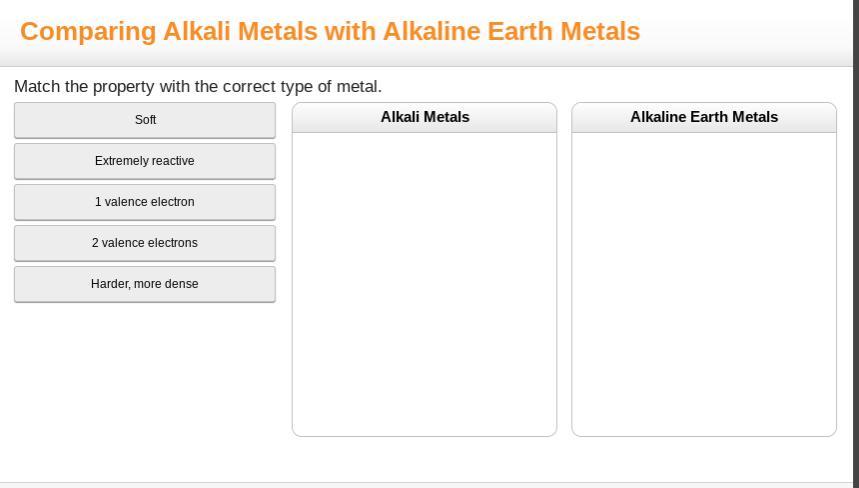The width and height of the screenshot is (859, 488).
Task: Click inside the empty Alkali Metals drop box
Action: [x=424, y=284]
